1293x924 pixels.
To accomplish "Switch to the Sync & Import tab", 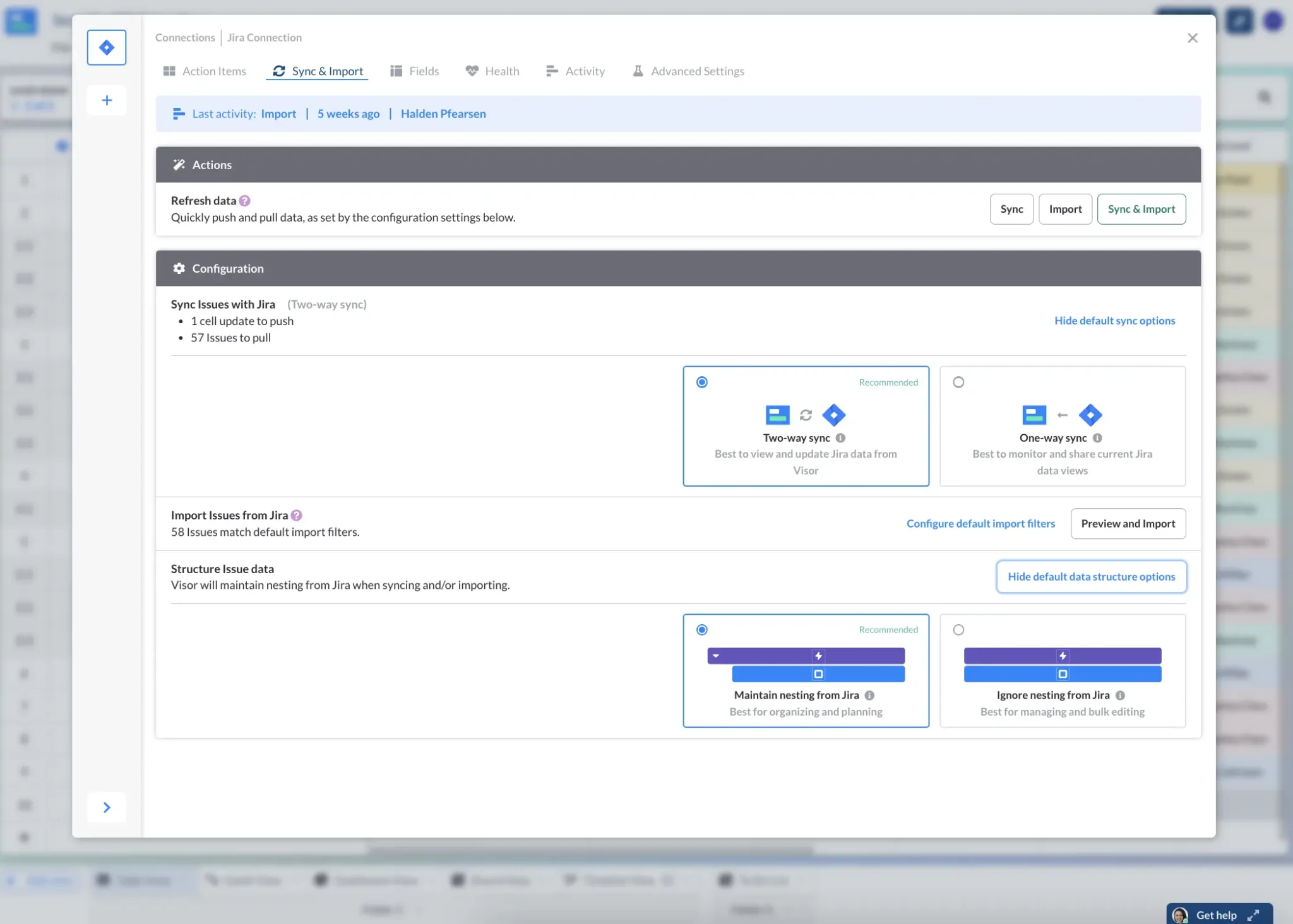I will click(x=318, y=71).
